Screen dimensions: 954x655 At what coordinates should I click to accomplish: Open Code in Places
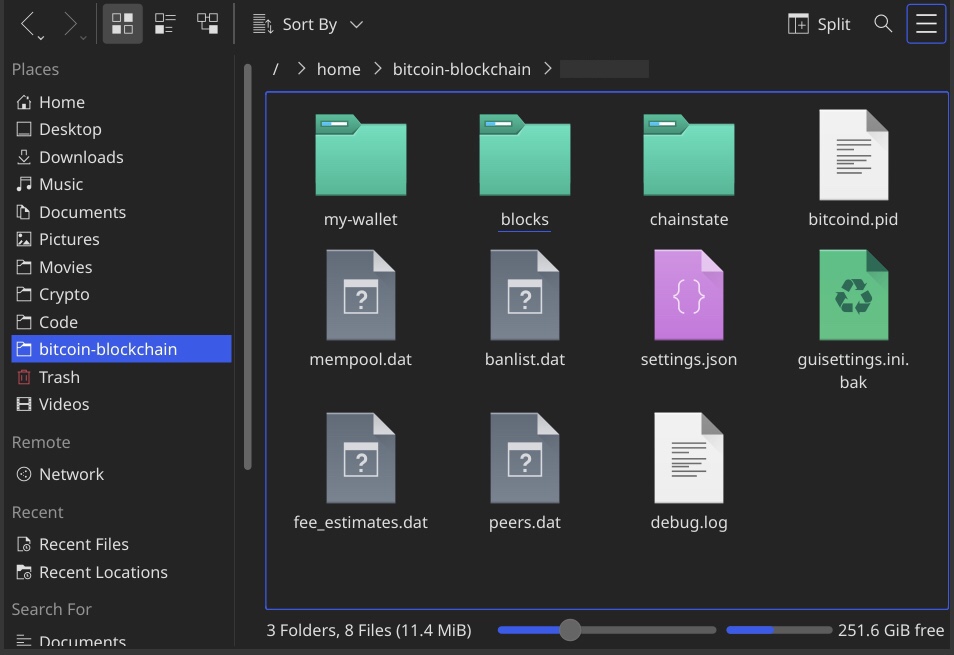click(x=121, y=322)
